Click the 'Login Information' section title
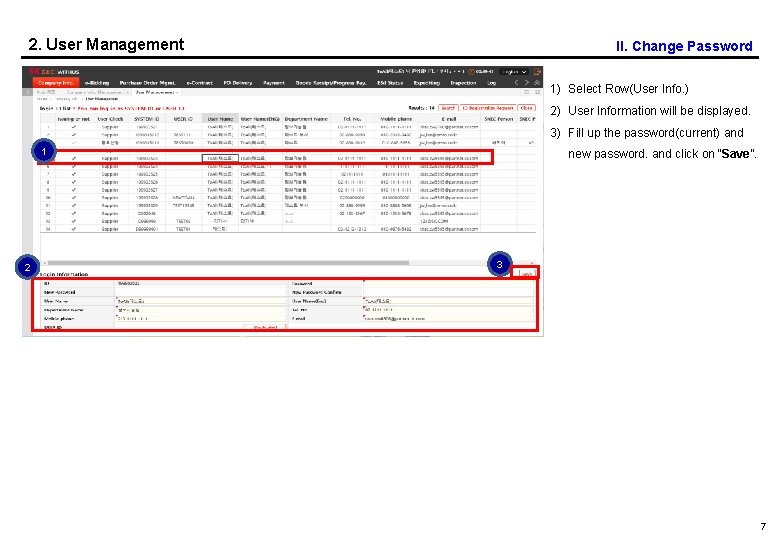 (x=64, y=274)
